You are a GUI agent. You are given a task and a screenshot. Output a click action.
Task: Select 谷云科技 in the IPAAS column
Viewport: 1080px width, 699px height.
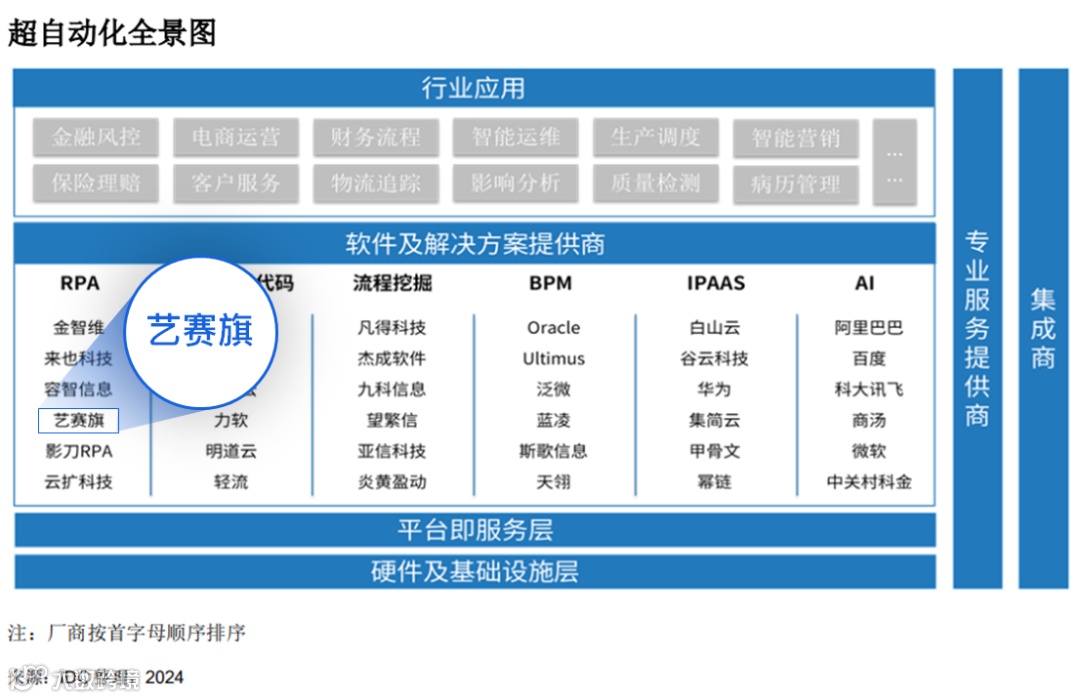click(x=715, y=359)
